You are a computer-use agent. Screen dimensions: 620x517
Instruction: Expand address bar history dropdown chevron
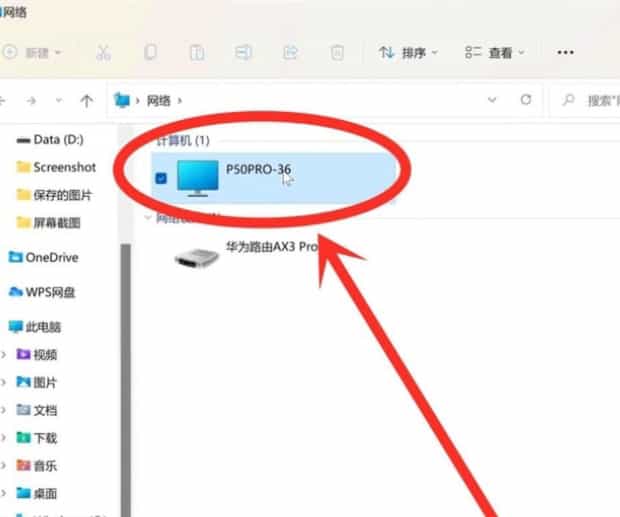[491, 100]
